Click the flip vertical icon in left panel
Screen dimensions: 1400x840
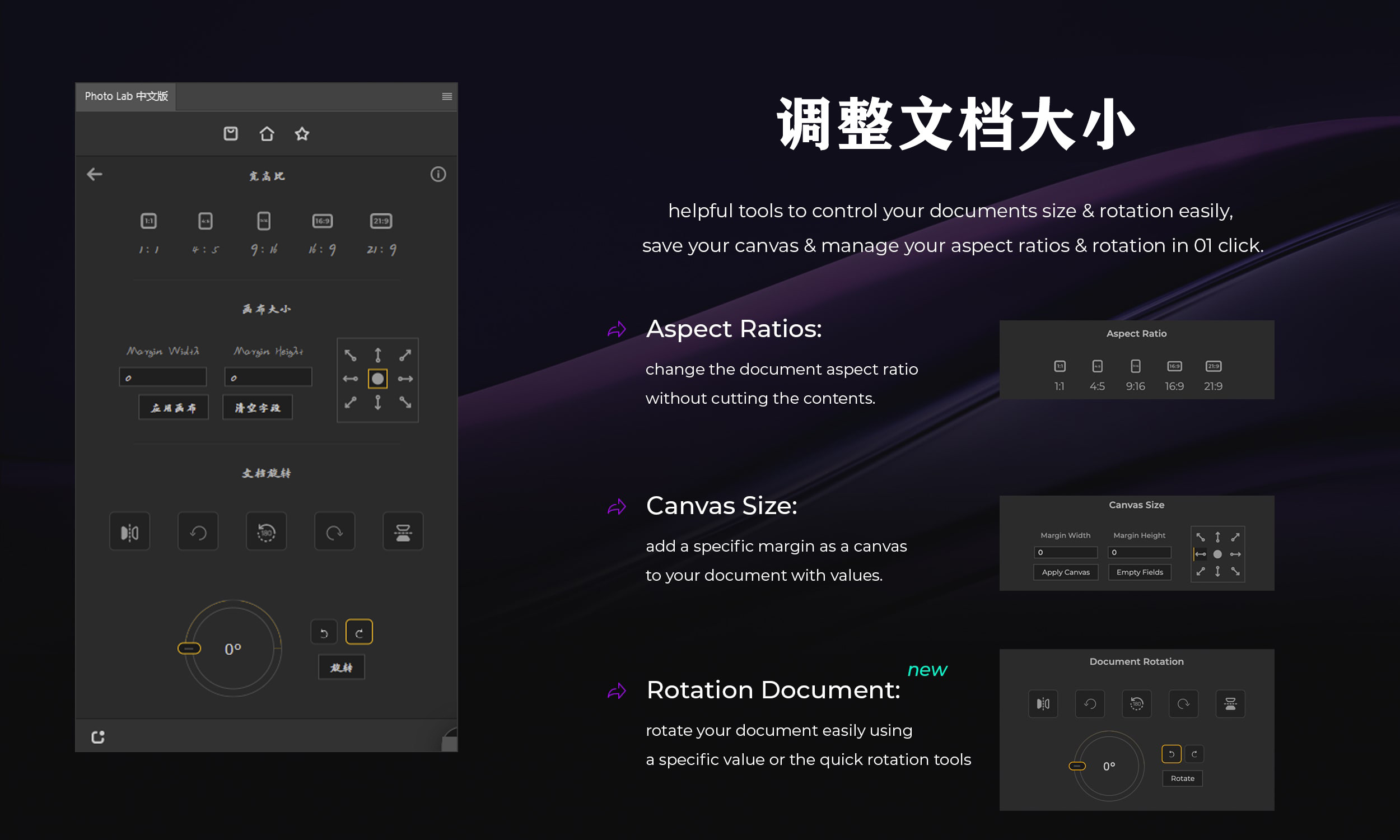403,531
